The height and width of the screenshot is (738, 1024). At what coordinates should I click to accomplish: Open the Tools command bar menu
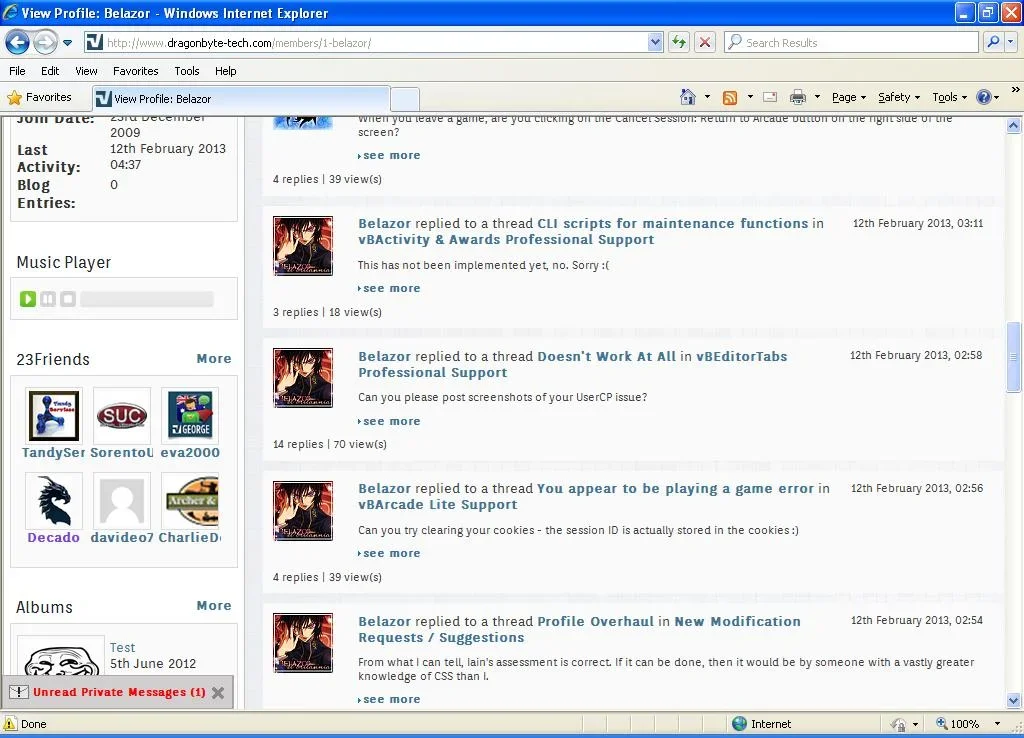[x=950, y=97]
